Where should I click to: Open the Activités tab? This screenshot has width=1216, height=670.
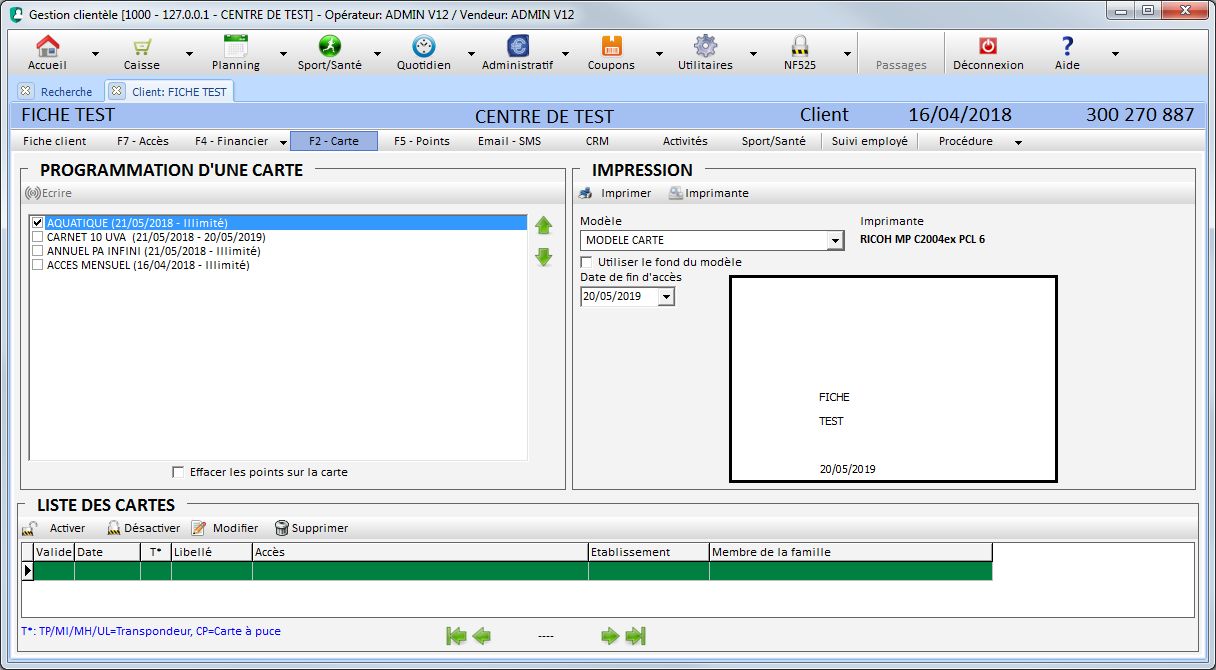[x=685, y=141]
